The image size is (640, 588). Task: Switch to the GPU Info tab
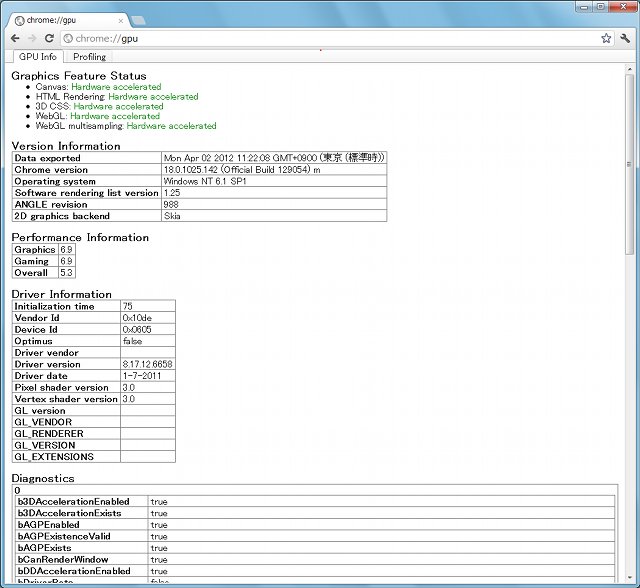pos(38,57)
